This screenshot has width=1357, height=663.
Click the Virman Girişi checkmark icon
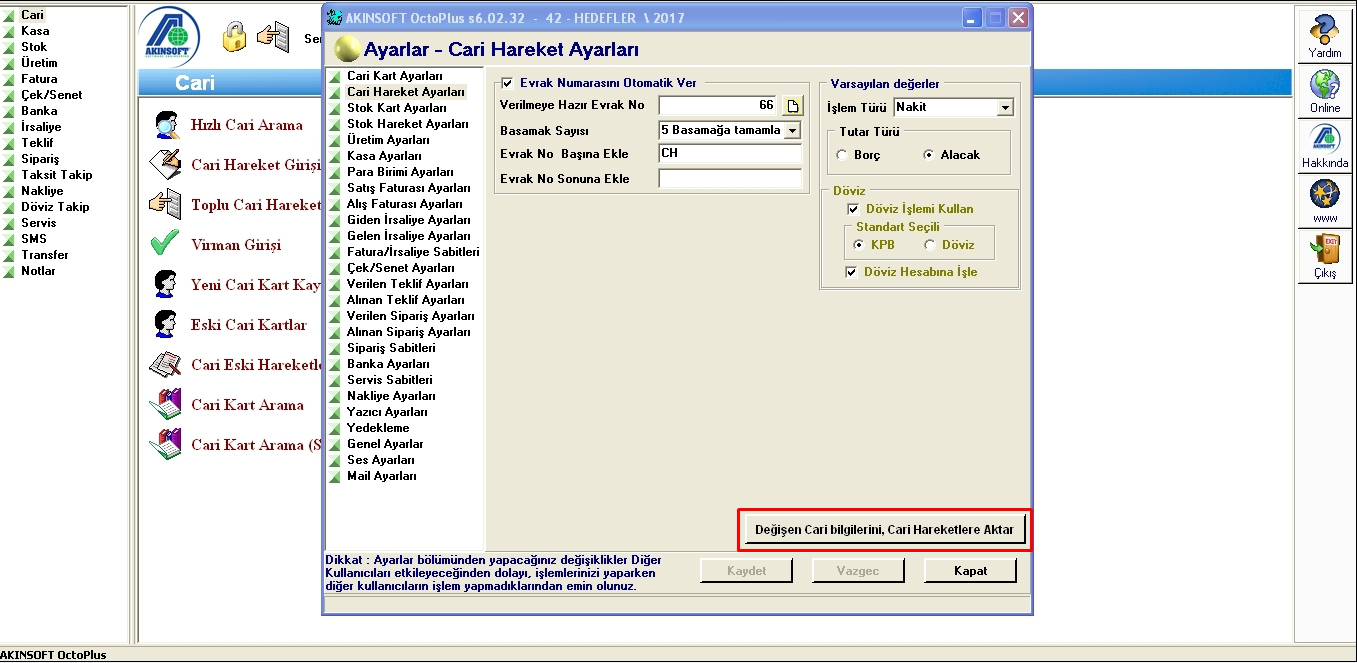point(165,244)
